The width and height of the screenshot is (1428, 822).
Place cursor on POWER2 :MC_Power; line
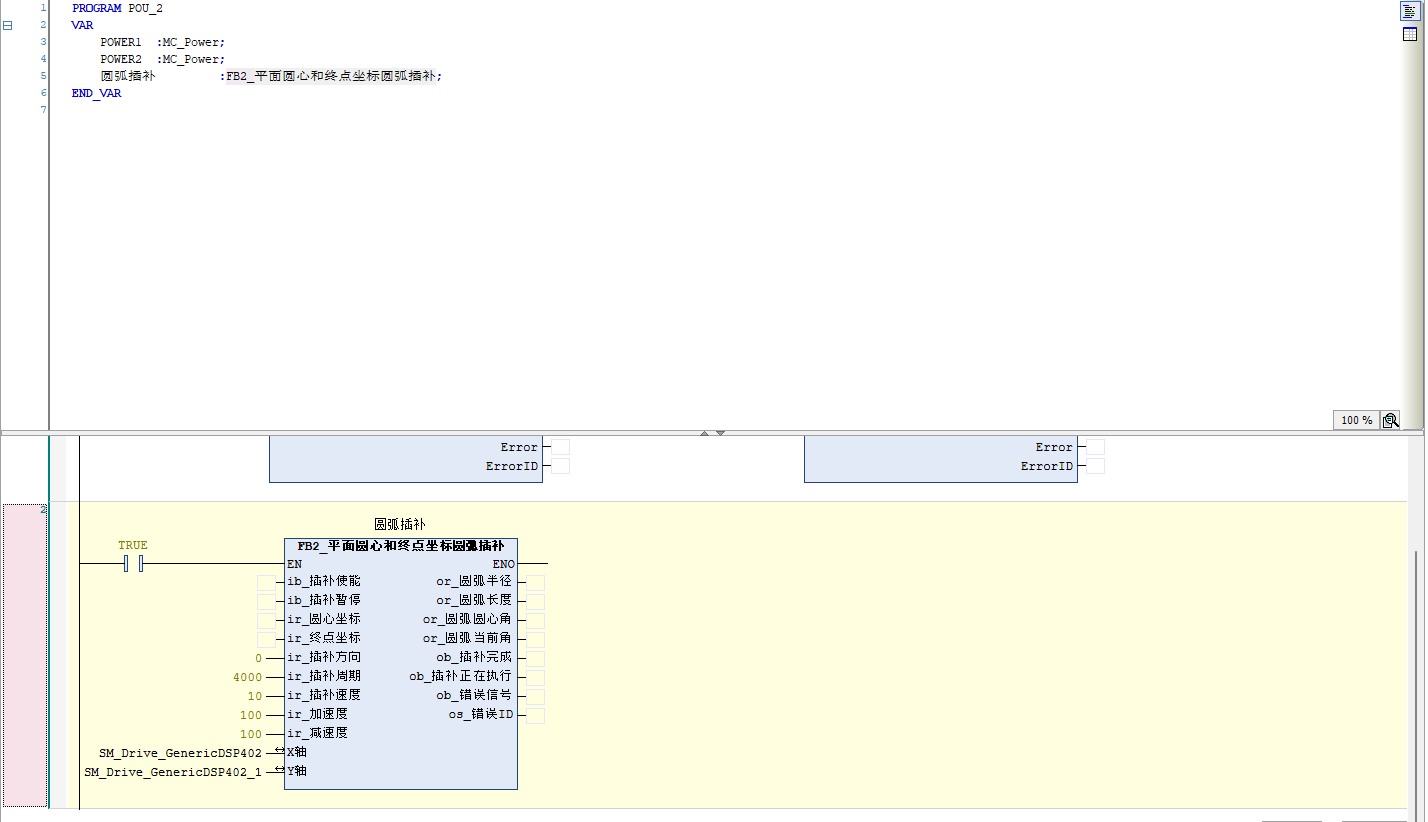coord(162,59)
